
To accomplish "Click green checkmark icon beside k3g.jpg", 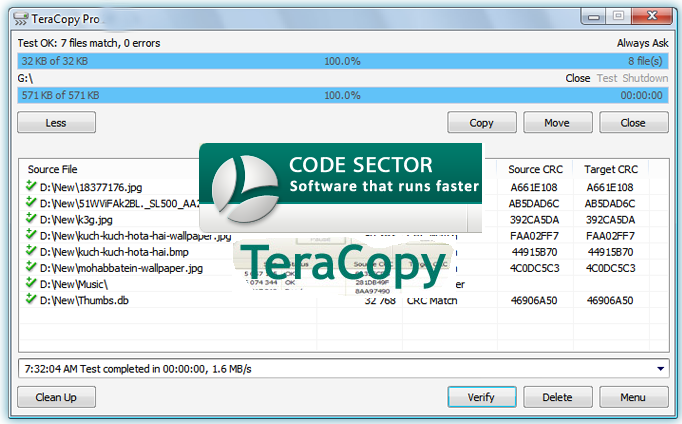I will (x=31, y=218).
